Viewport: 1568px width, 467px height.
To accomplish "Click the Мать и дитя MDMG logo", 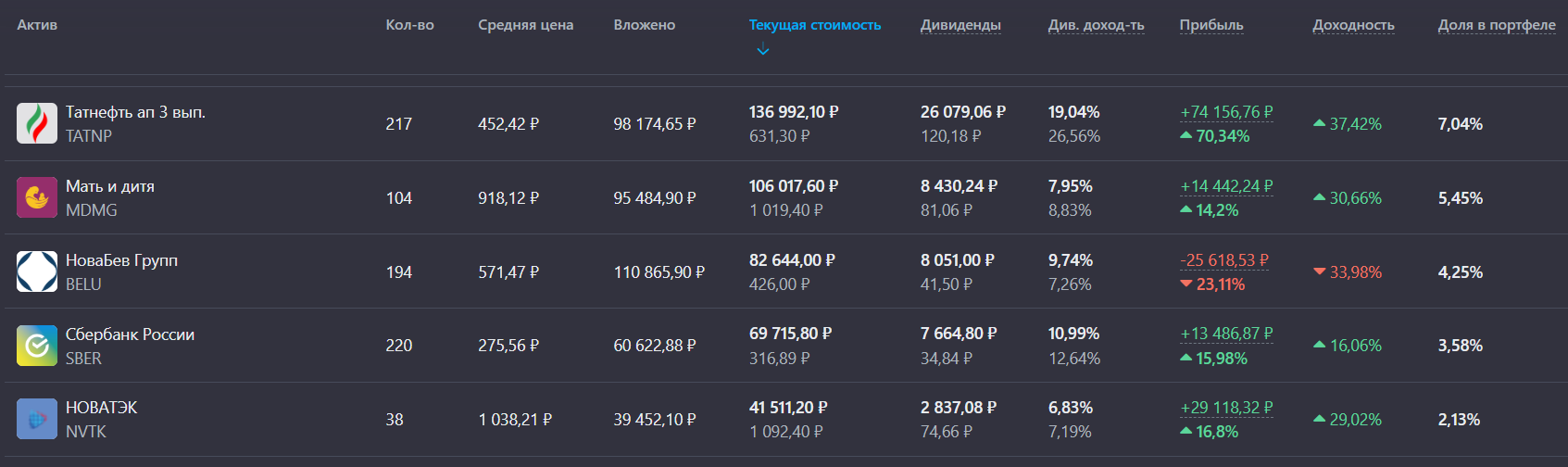I will point(37,197).
